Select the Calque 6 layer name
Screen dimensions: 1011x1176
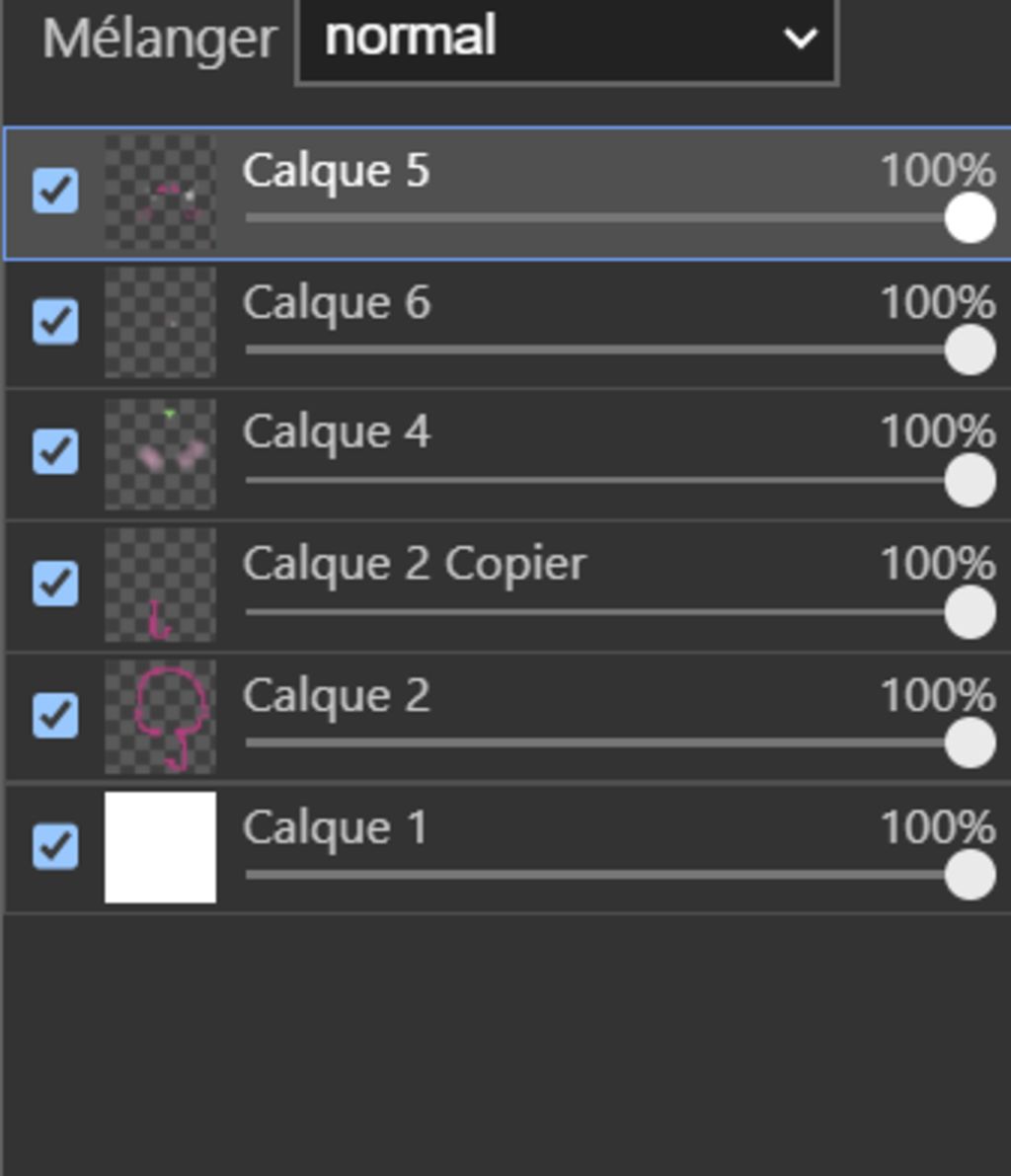pyautogui.click(x=337, y=303)
